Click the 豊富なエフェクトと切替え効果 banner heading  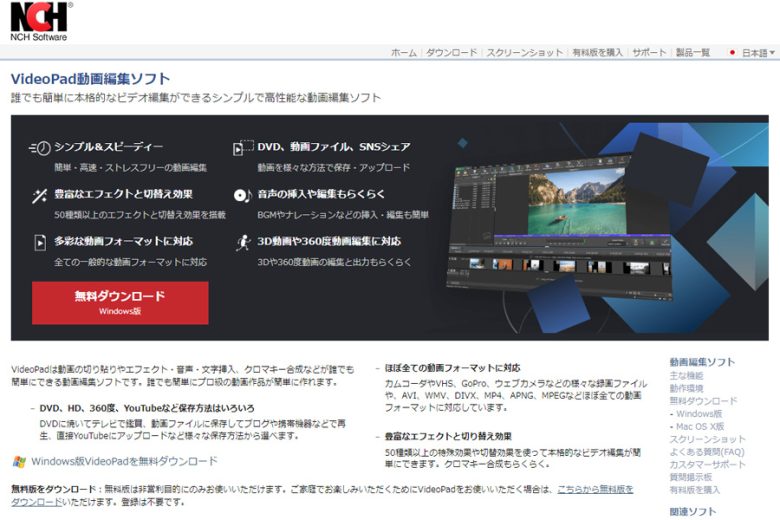(123, 194)
